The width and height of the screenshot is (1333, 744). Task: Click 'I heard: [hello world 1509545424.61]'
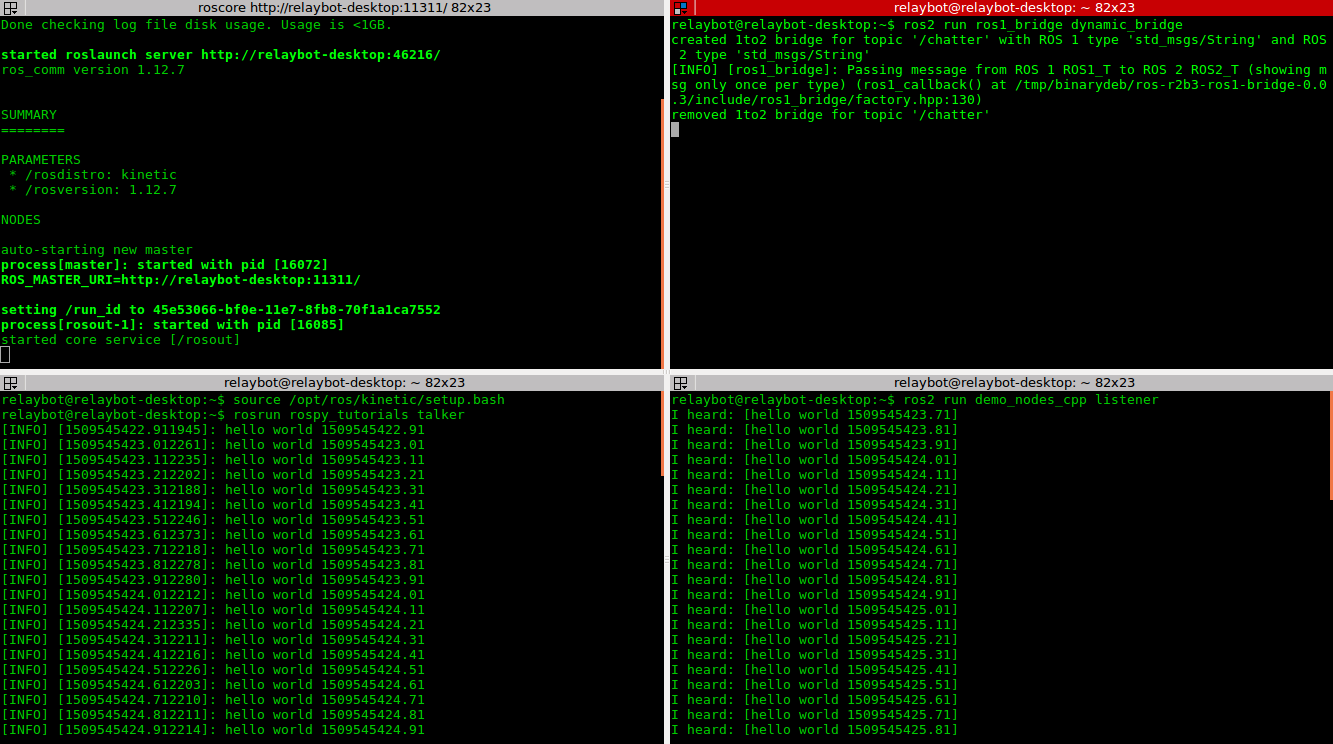pyautogui.click(x=815, y=550)
